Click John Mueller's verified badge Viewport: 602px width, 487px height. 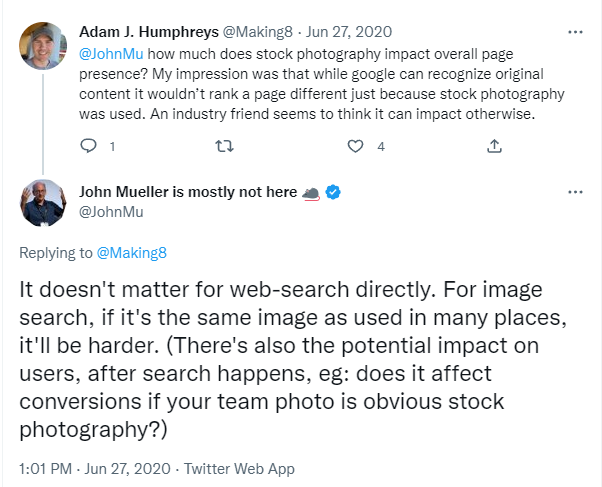(335, 193)
